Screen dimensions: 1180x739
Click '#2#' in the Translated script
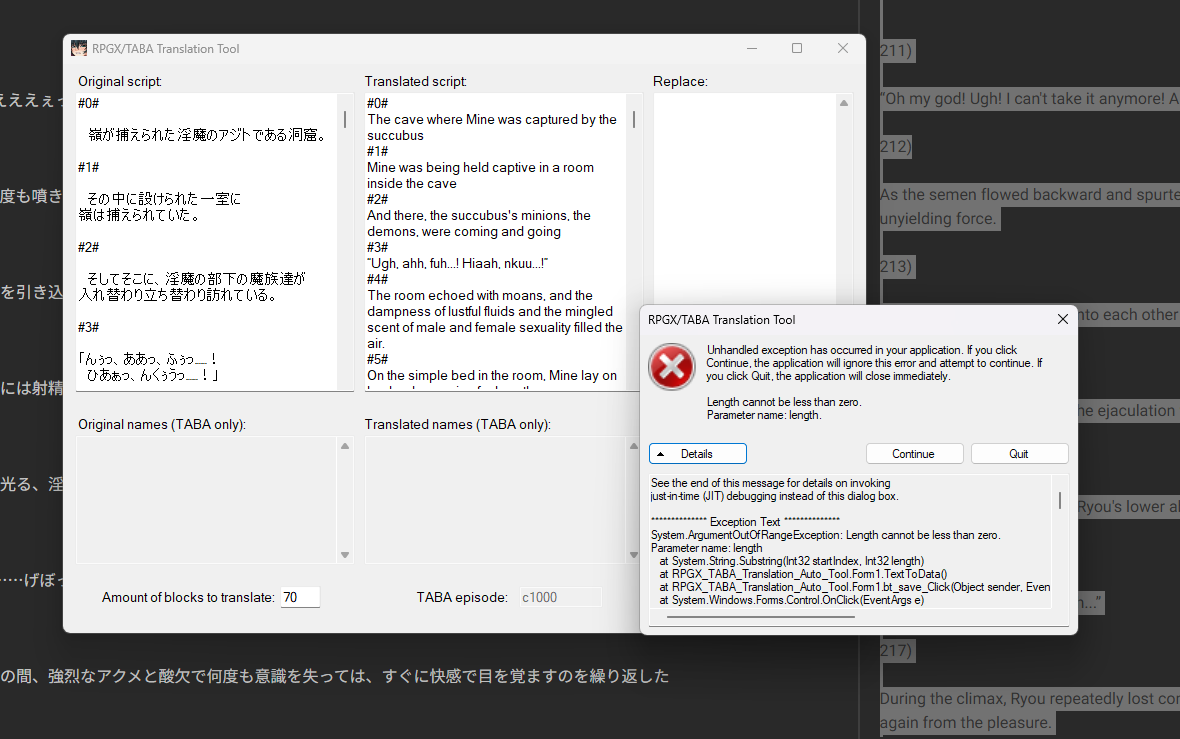(378, 199)
